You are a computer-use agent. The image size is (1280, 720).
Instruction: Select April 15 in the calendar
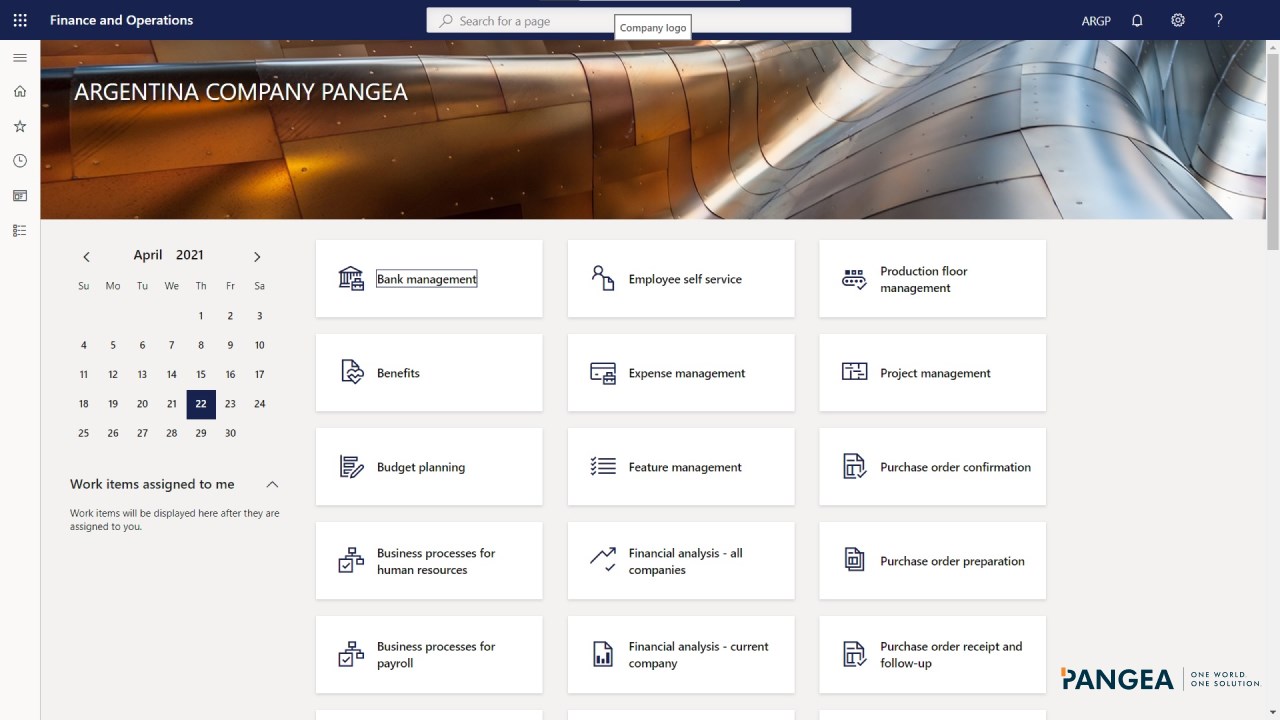pyautogui.click(x=201, y=375)
